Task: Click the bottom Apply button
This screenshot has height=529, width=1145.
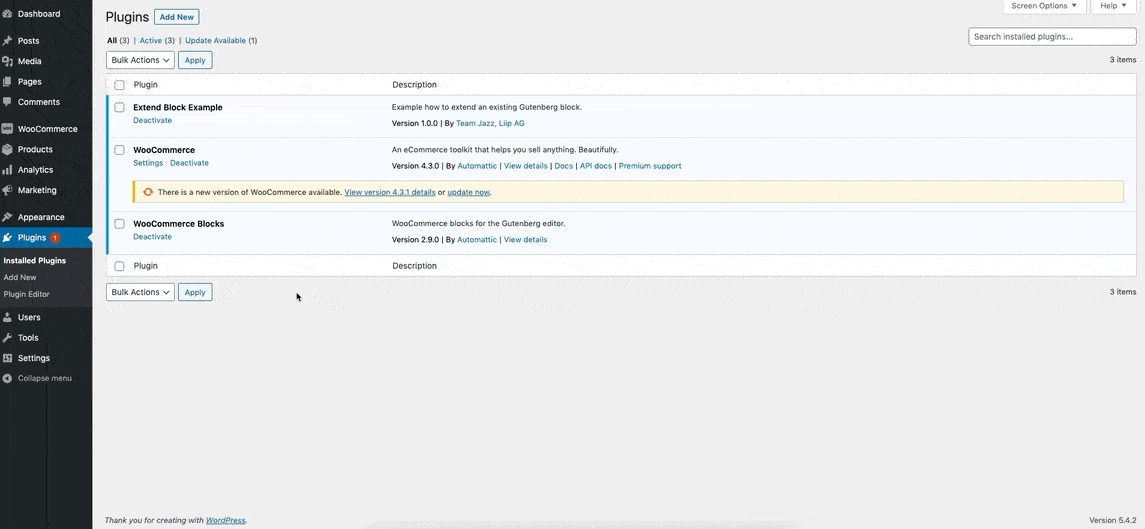Action: [195, 292]
